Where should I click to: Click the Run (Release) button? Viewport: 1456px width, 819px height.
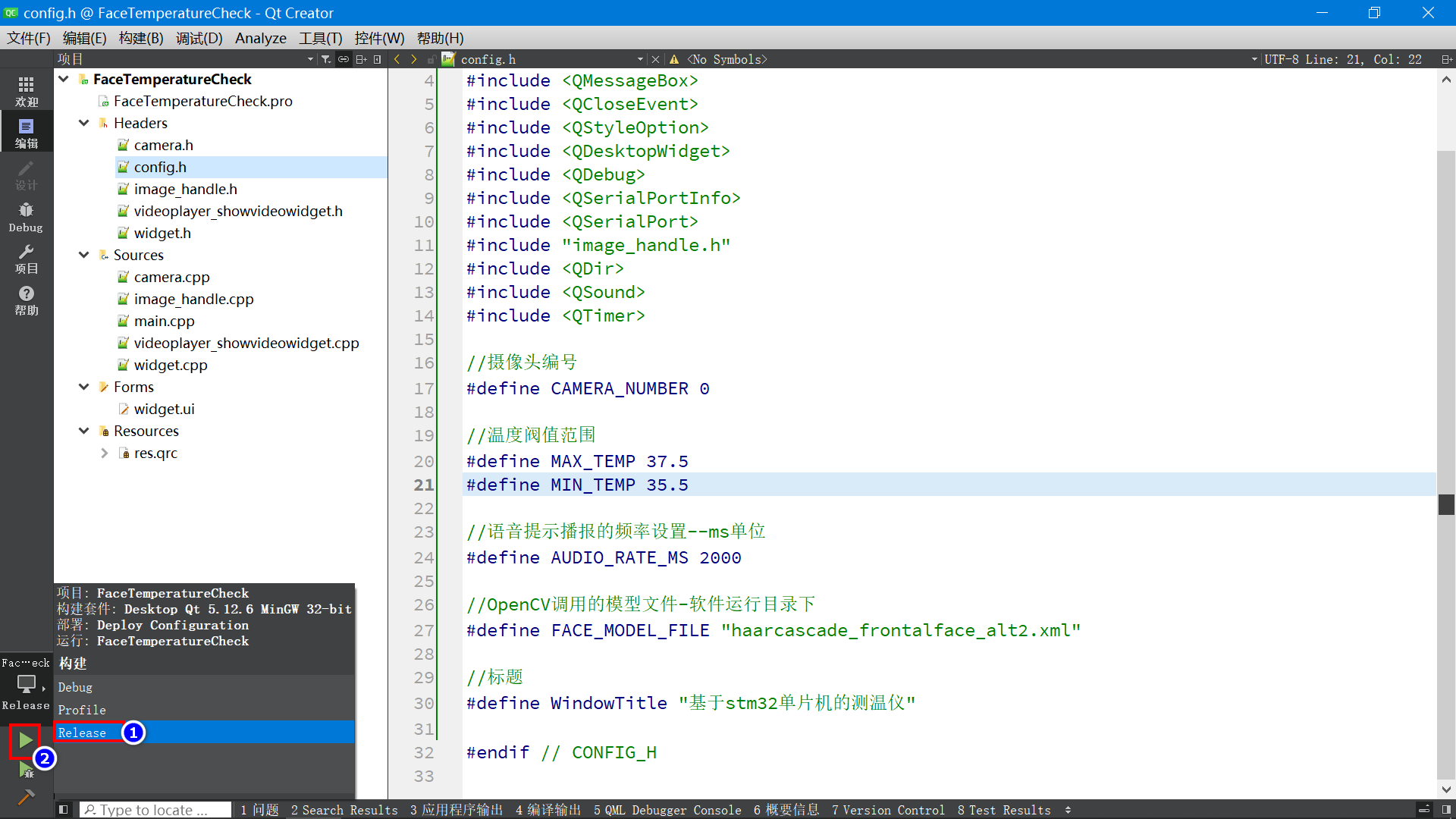(x=24, y=738)
